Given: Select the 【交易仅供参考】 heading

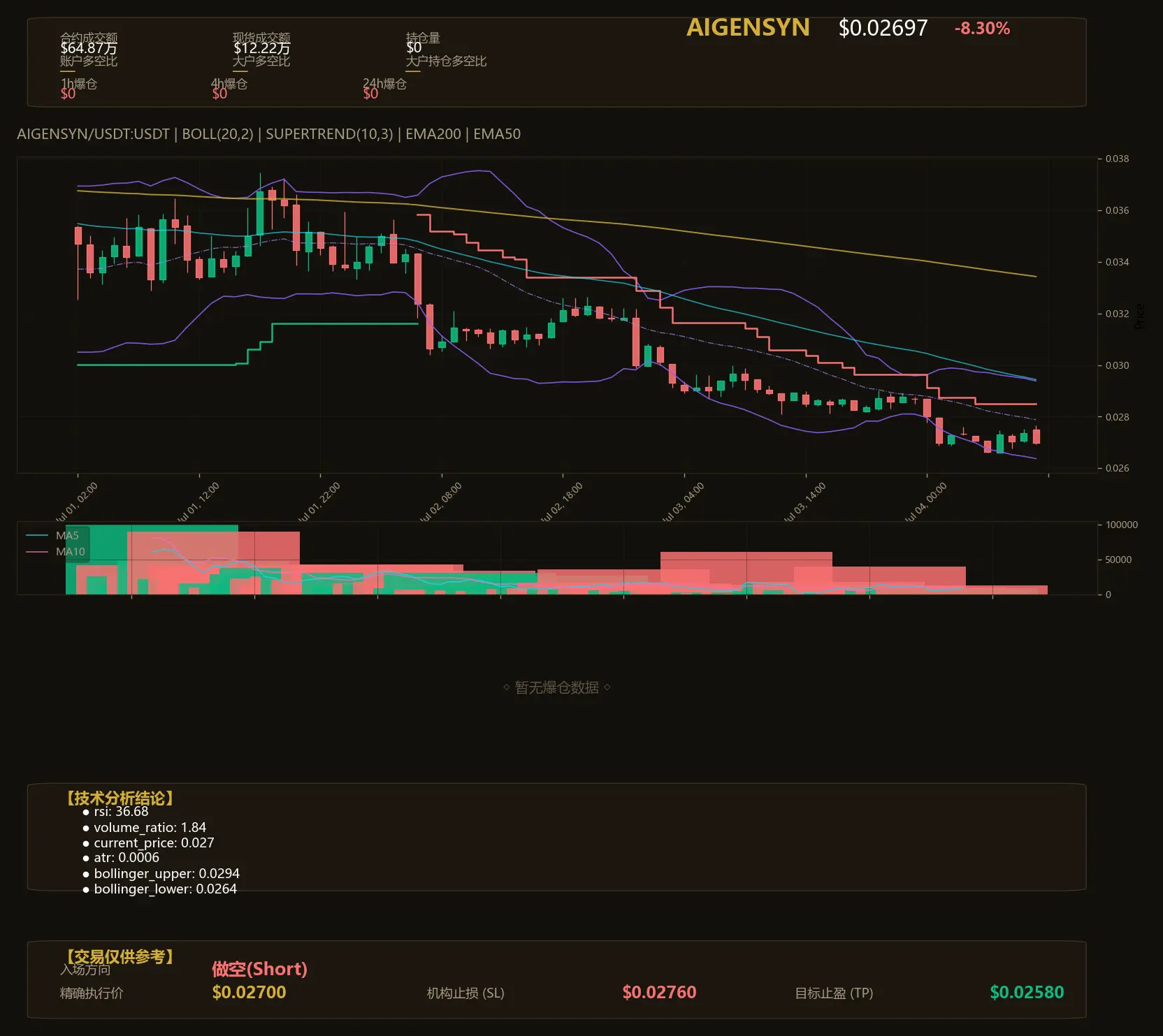Looking at the screenshot, I should pyautogui.click(x=119, y=956).
